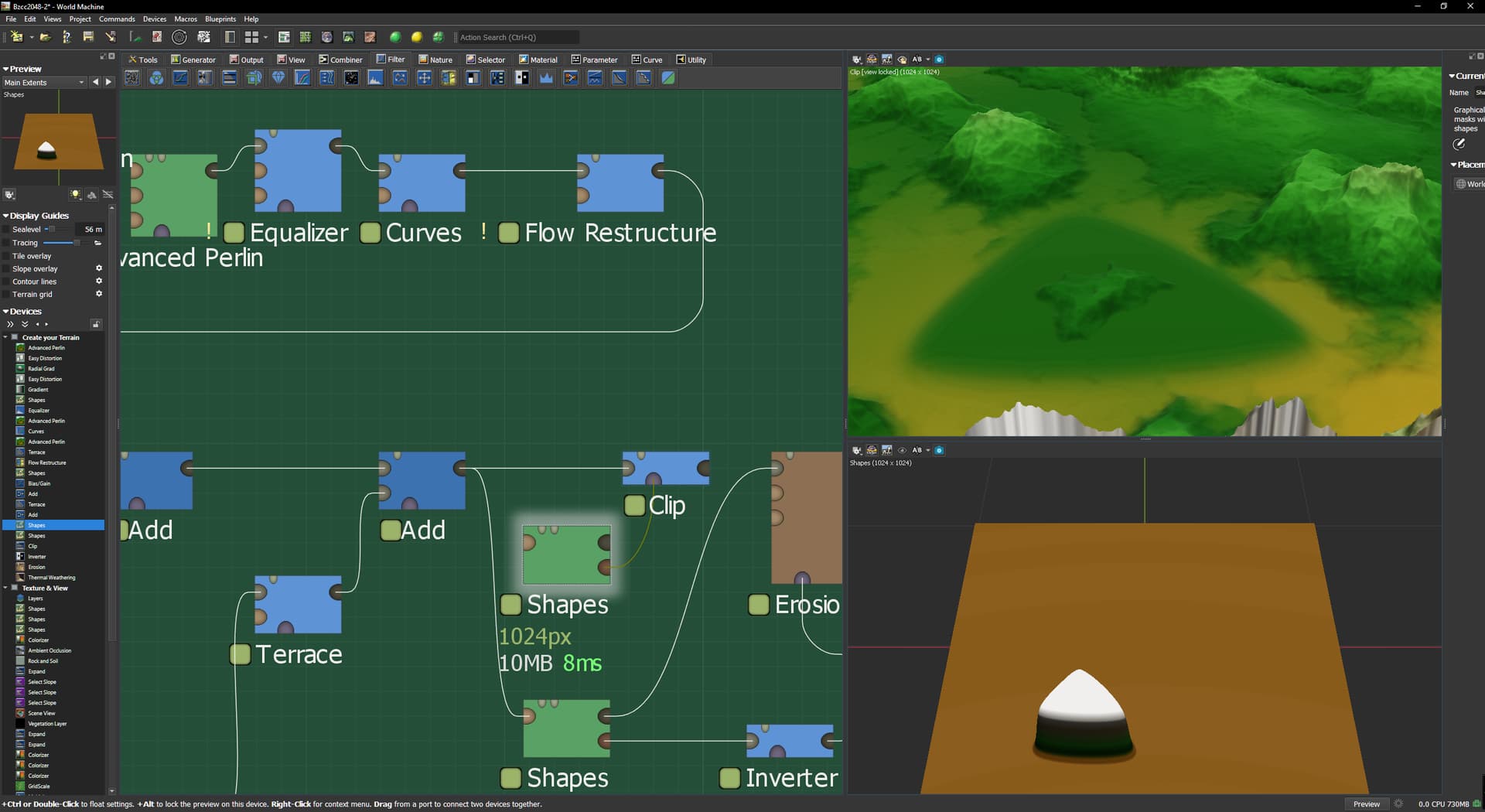1485x812 pixels.
Task: Enable the Sealevel checkbox
Action: pyautogui.click(x=7, y=230)
